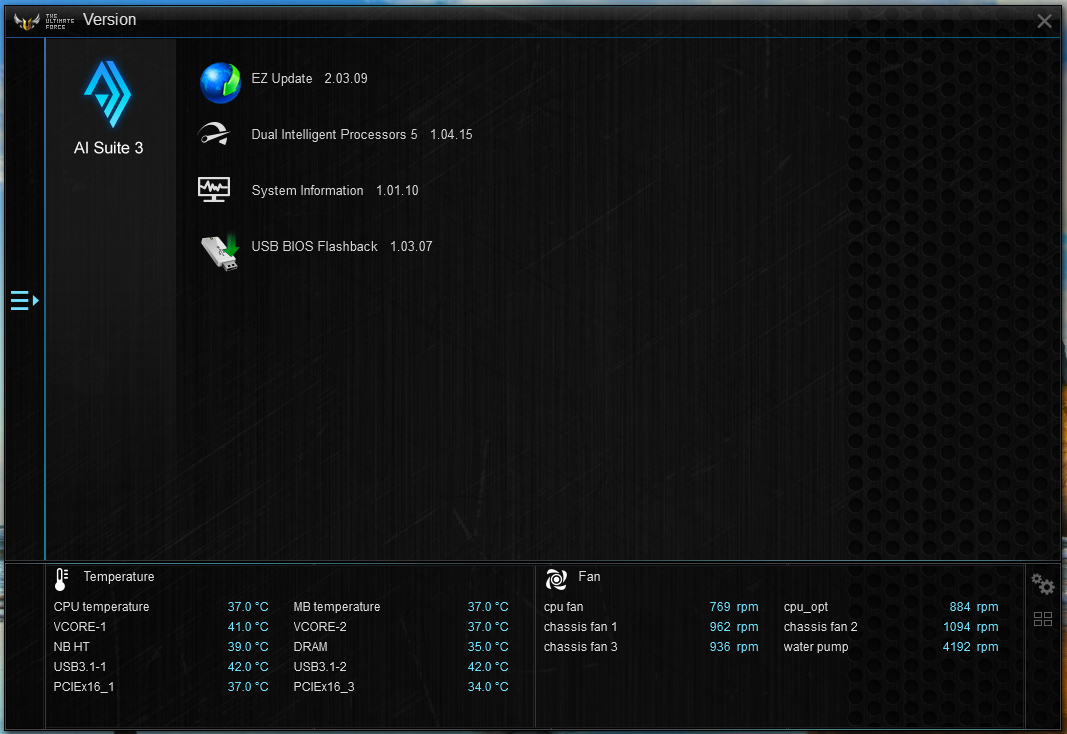The image size is (1067, 734).
Task: Click CPU temperature value 37.0 °C
Action: [x=248, y=606]
